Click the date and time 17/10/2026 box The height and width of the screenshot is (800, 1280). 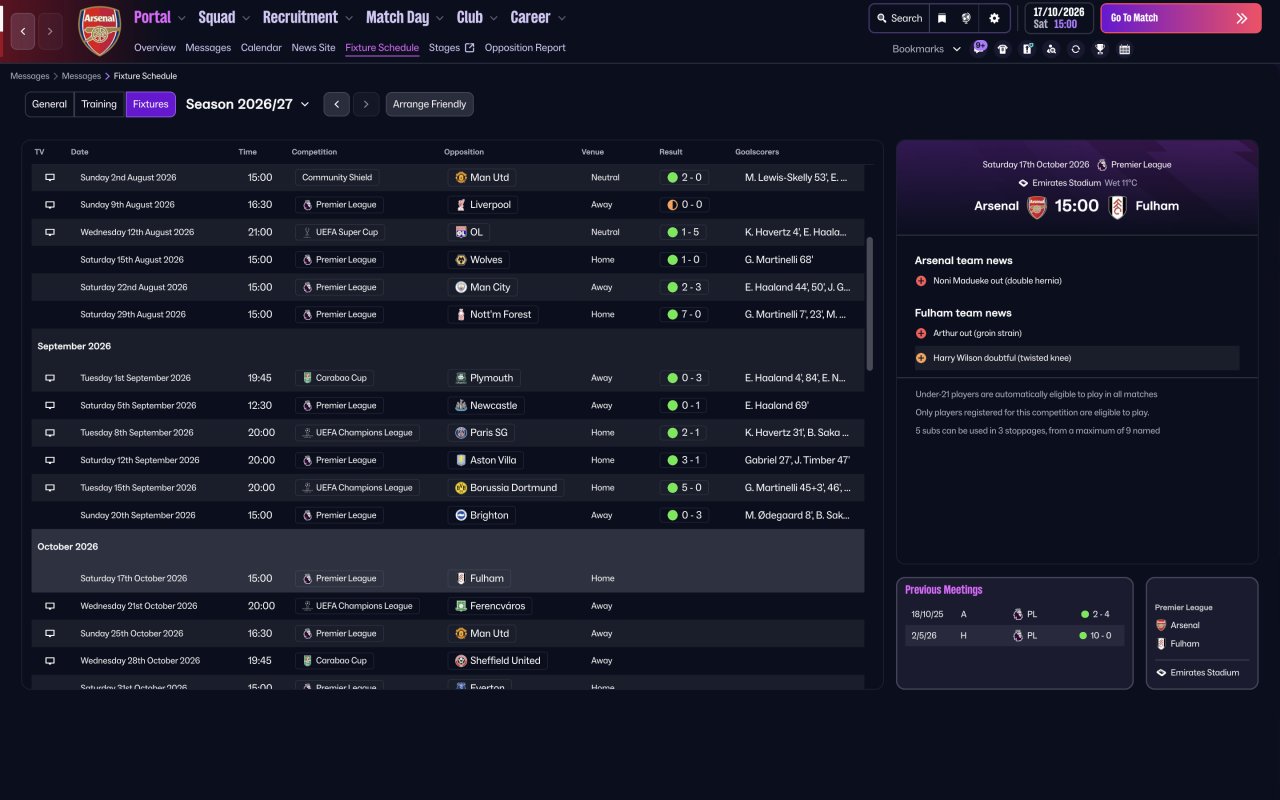point(1060,18)
